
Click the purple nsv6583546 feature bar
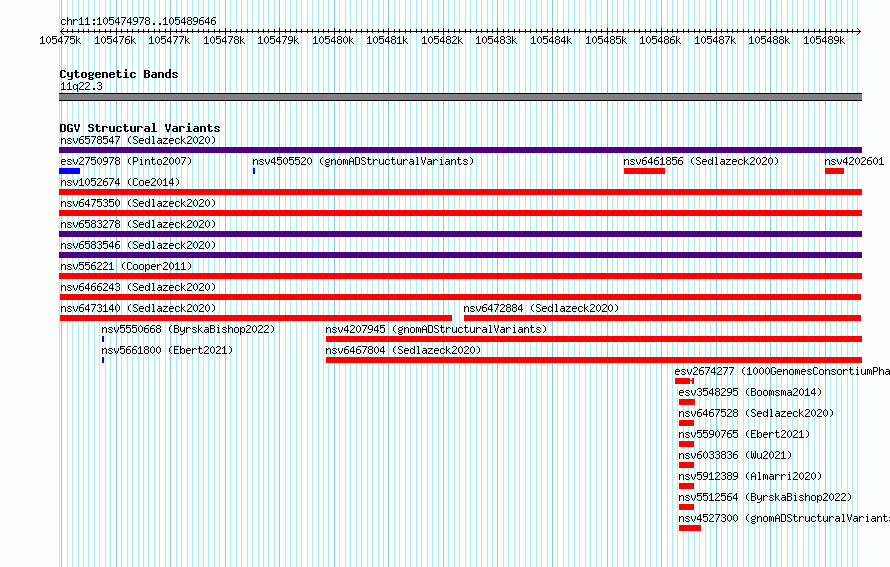[460, 255]
